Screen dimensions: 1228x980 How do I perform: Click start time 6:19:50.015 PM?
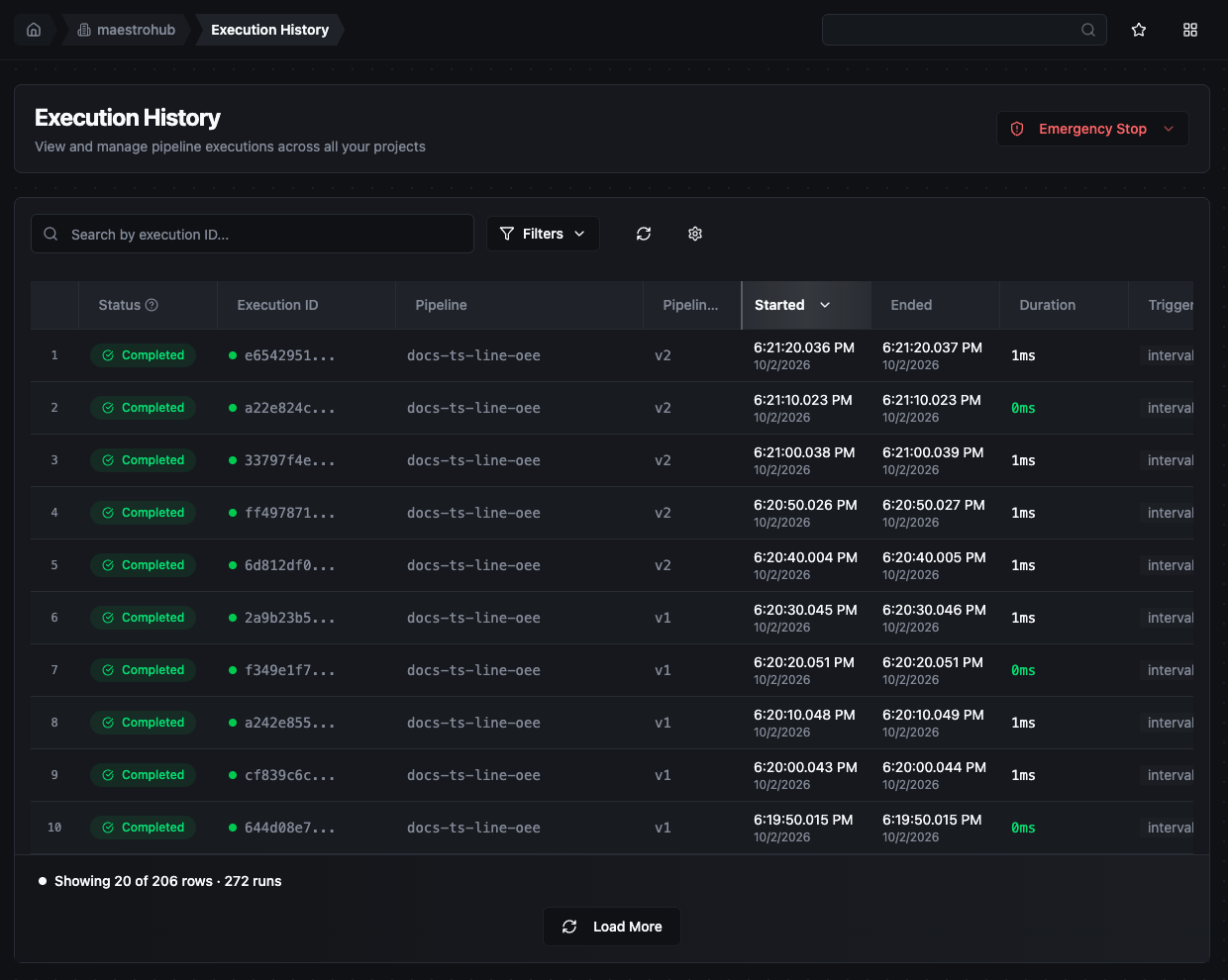pos(803,820)
